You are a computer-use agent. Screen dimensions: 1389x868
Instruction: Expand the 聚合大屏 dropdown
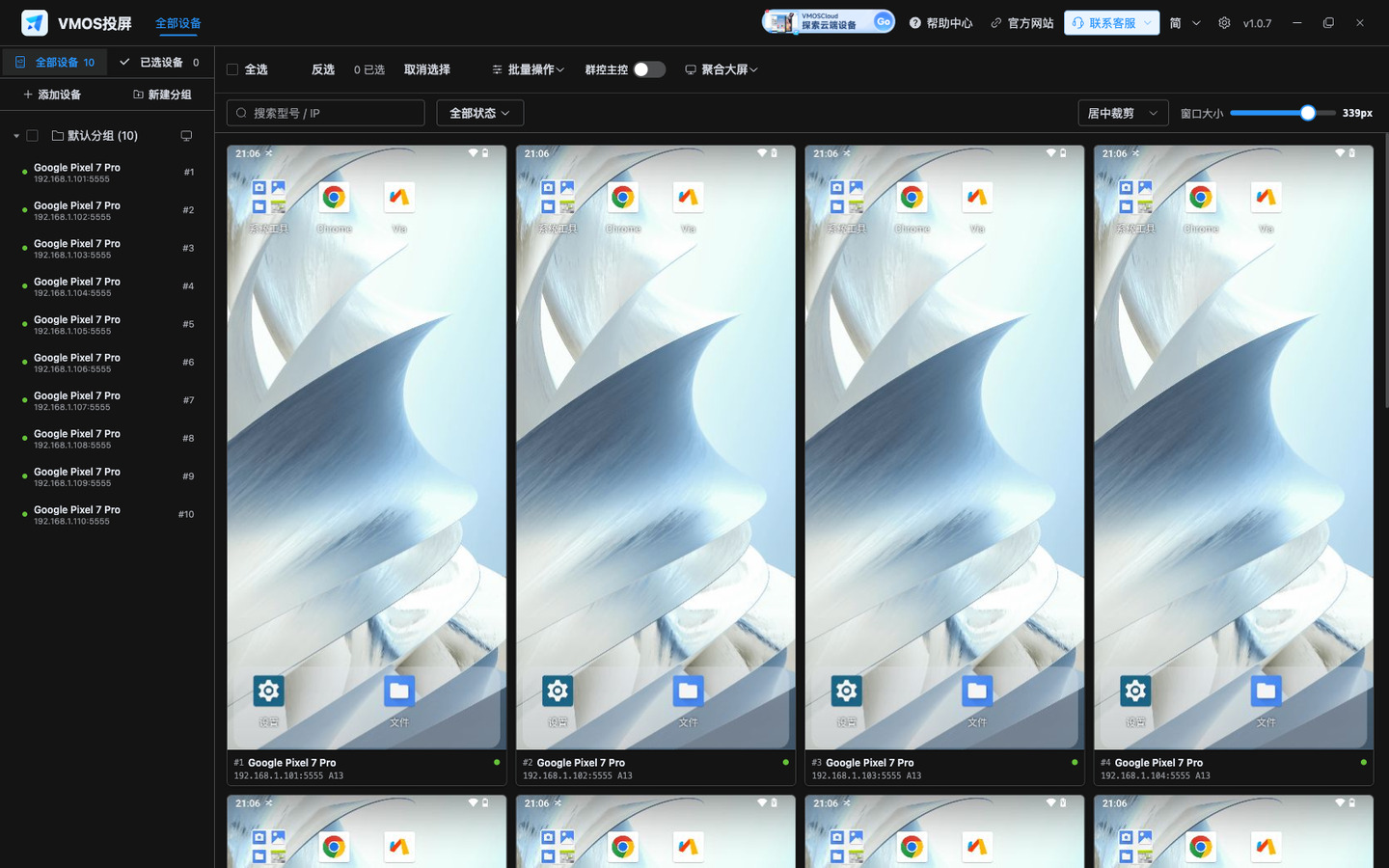pyautogui.click(x=722, y=69)
